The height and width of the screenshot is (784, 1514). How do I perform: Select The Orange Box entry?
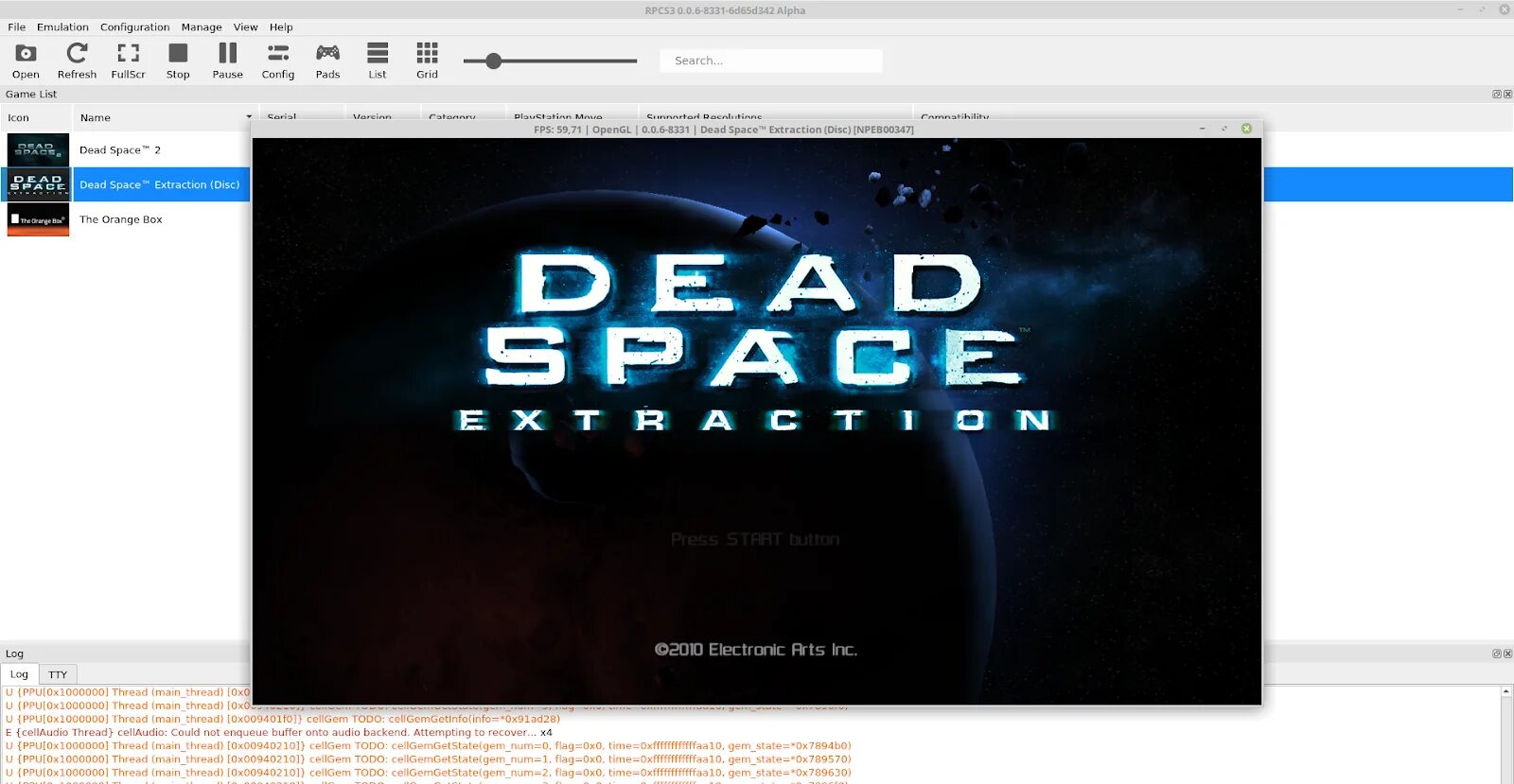pos(121,219)
